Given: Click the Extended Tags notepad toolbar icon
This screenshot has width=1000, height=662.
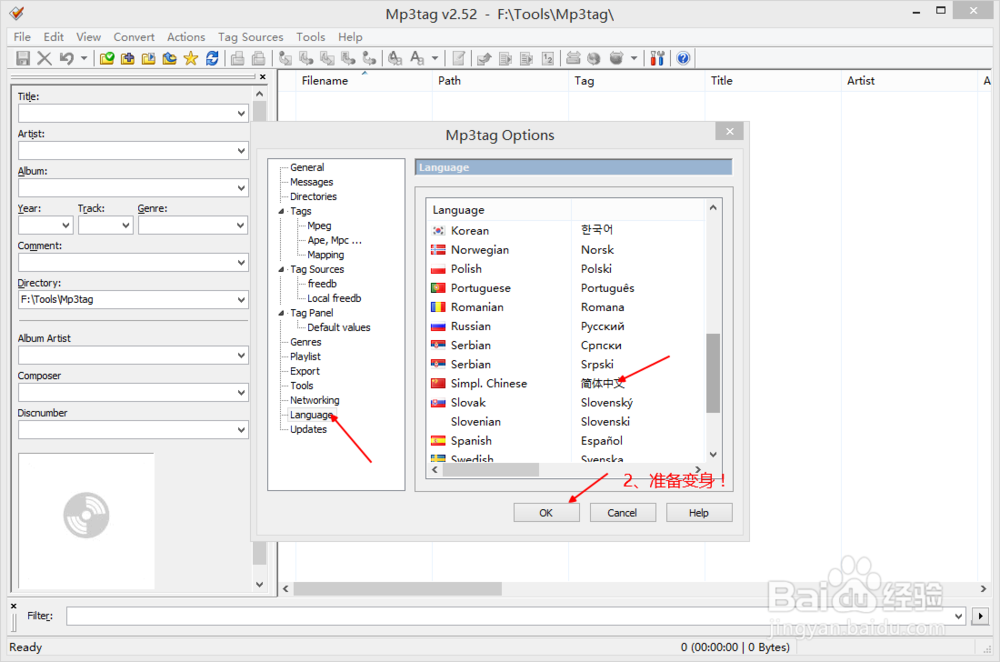Looking at the screenshot, I should [x=458, y=58].
